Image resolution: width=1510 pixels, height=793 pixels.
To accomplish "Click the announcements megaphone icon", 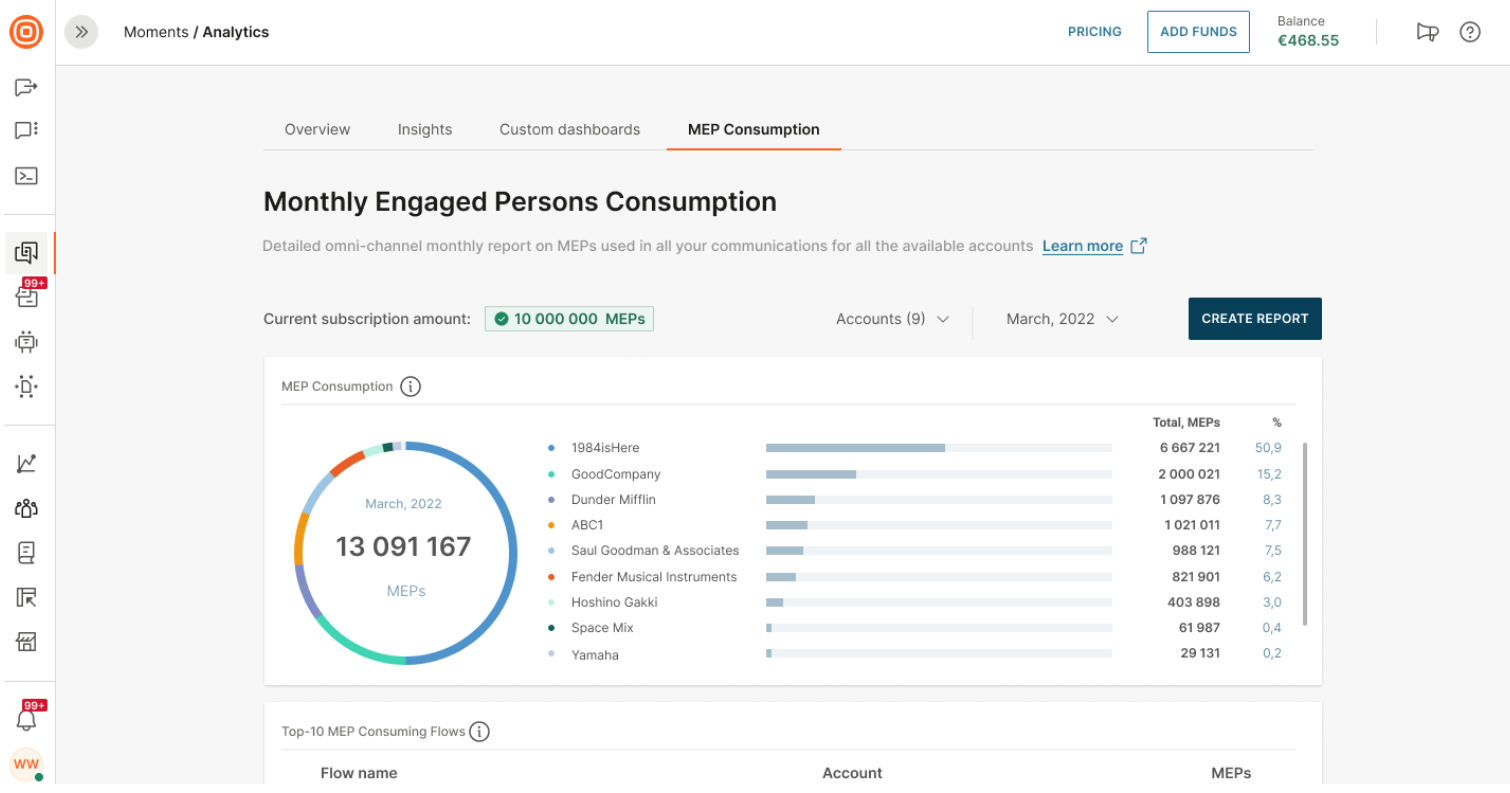I will pyautogui.click(x=1427, y=32).
